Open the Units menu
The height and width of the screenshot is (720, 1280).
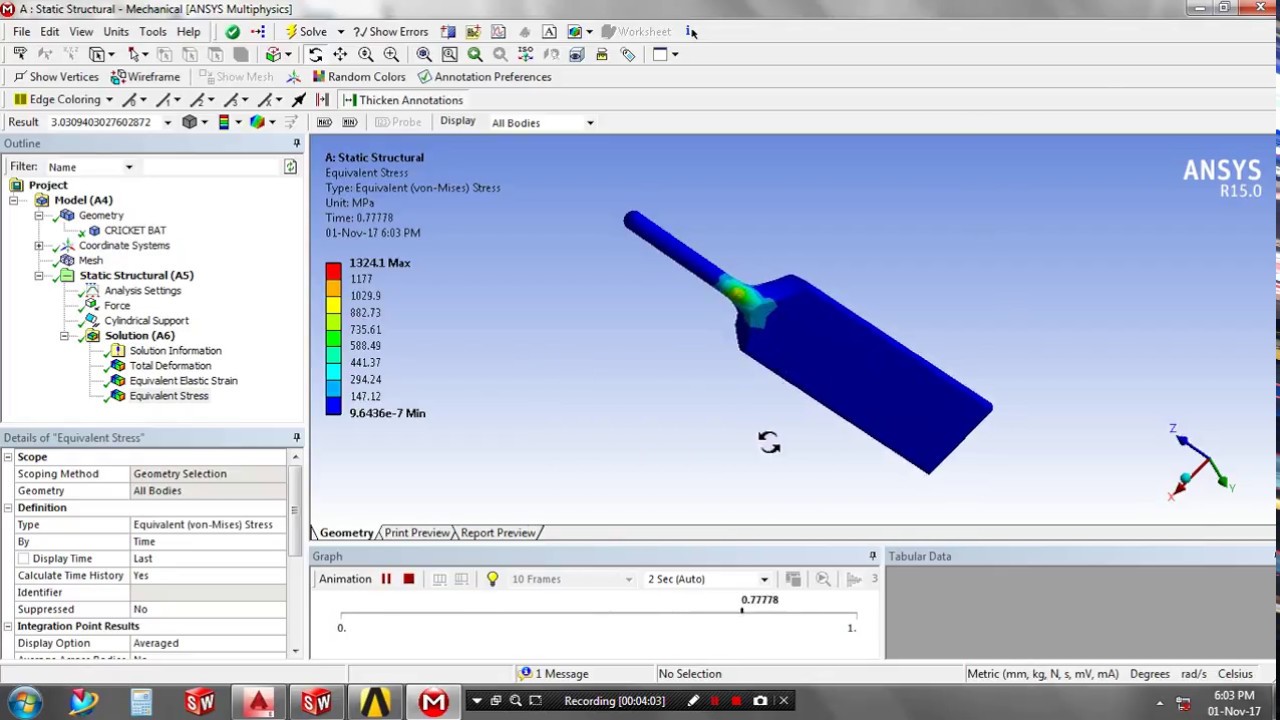point(116,32)
